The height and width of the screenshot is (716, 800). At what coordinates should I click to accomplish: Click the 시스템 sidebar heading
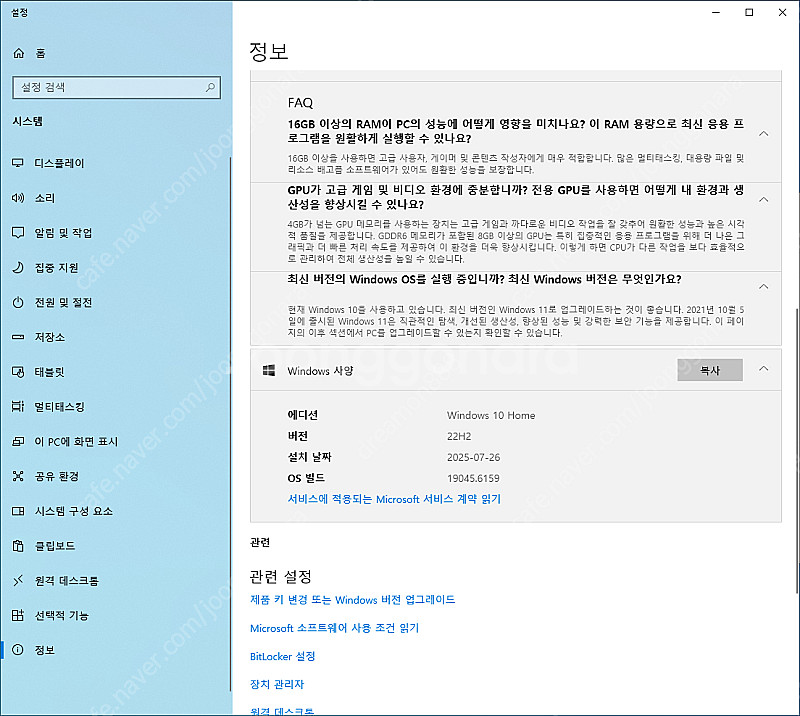tap(28, 121)
